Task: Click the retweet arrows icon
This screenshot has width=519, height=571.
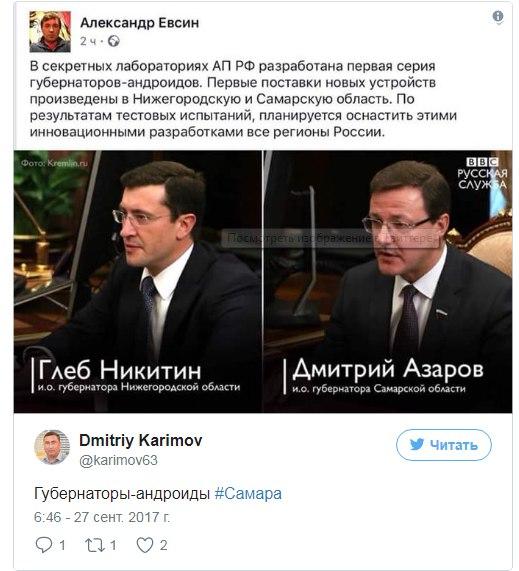Action: pos(94,545)
